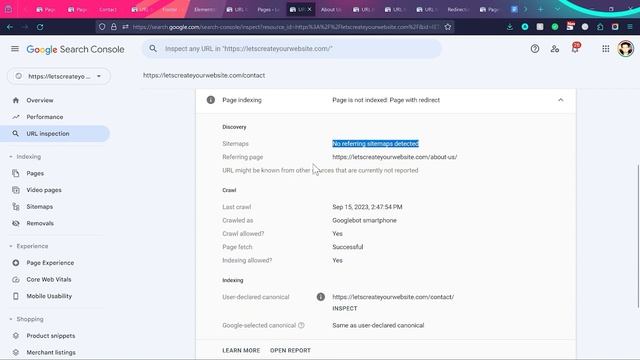
Task: Open the browser application menu
Action: (630, 27)
